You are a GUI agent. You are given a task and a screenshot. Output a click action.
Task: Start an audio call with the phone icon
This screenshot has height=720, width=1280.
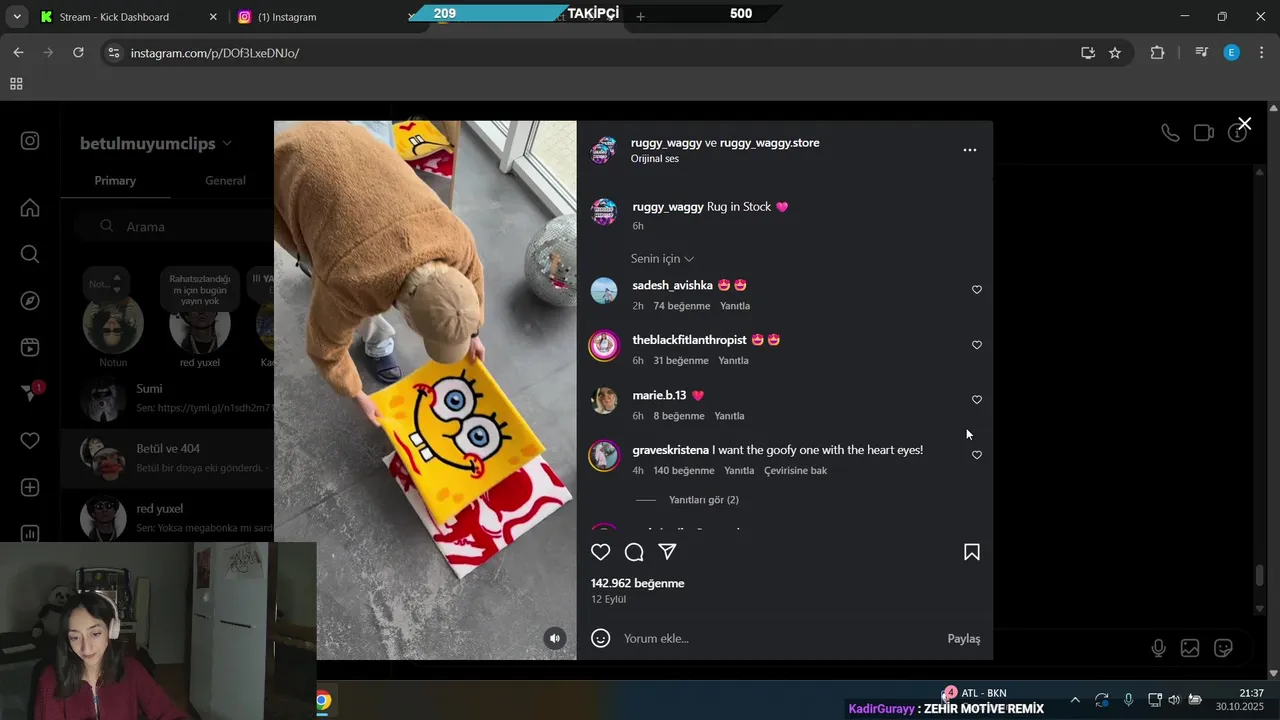(x=1170, y=133)
